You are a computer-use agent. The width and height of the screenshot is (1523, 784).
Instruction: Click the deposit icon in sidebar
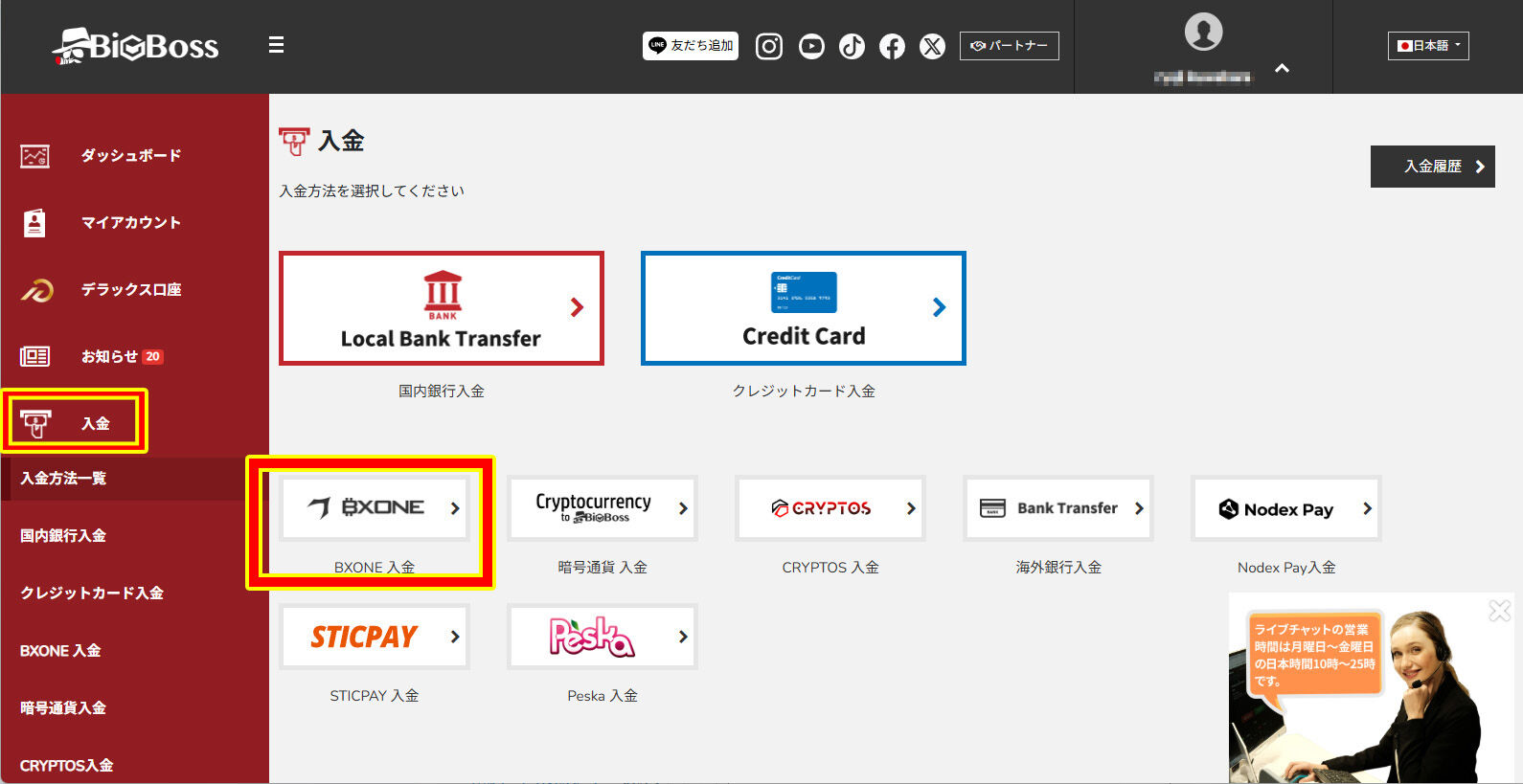tap(35, 423)
